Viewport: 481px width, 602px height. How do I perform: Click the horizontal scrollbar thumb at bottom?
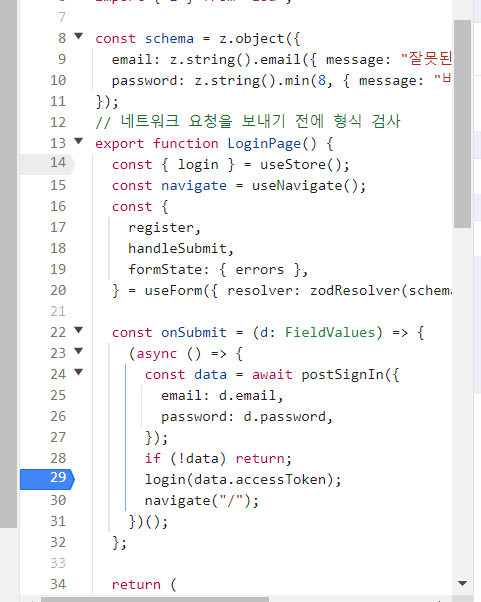point(155,599)
